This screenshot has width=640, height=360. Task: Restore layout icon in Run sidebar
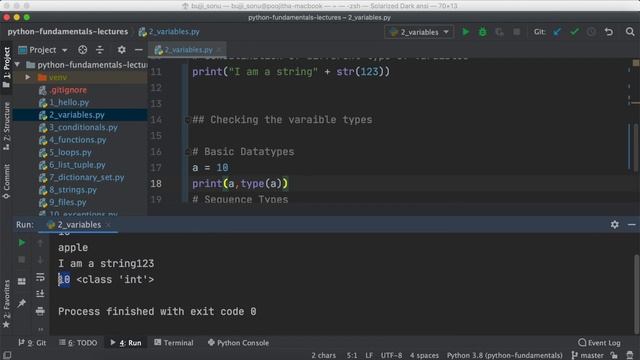point(22,281)
